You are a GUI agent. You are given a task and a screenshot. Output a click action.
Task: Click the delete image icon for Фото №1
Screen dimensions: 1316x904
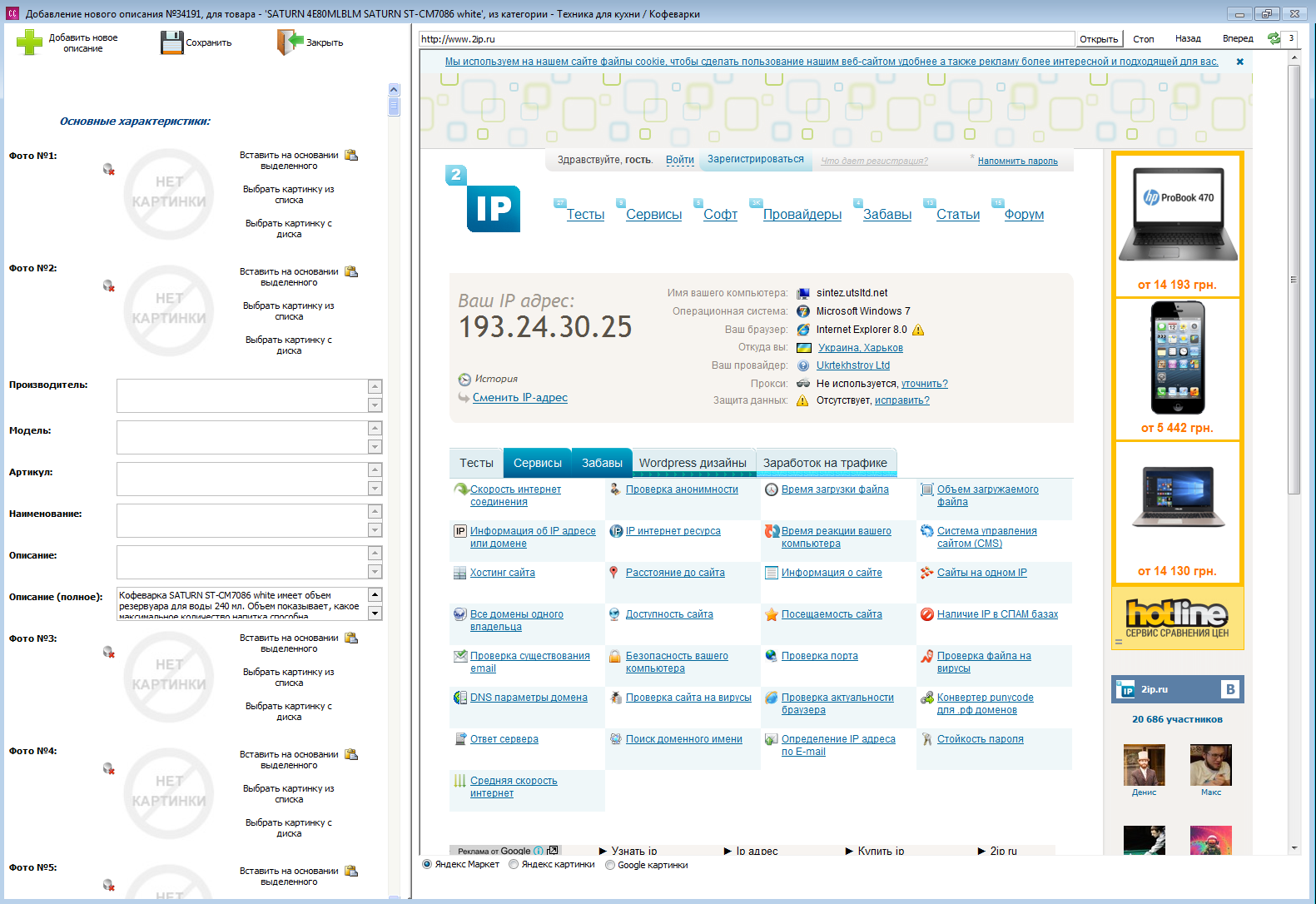pyautogui.click(x=108, y=169)
